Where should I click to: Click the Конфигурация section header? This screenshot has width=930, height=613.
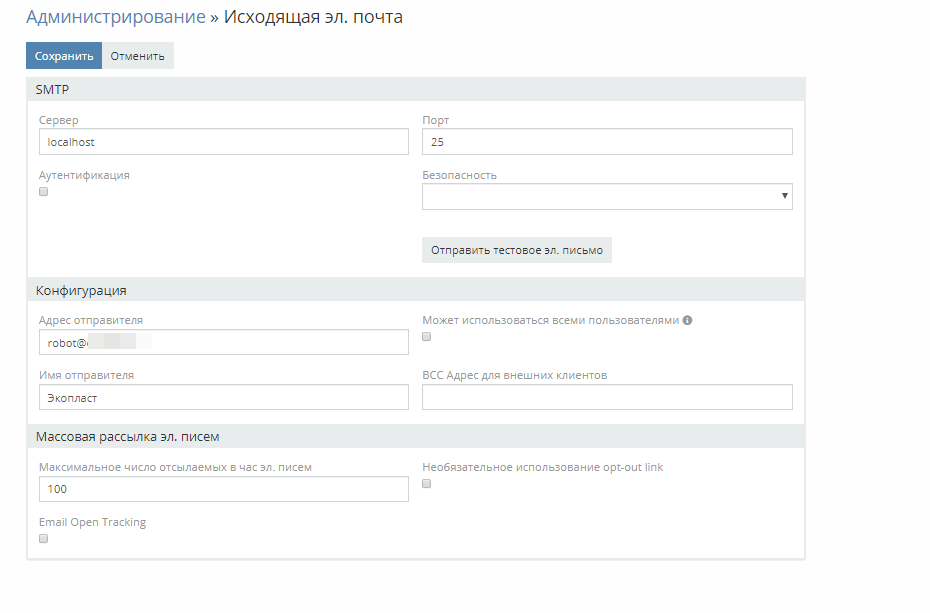(x=81, y=291)
